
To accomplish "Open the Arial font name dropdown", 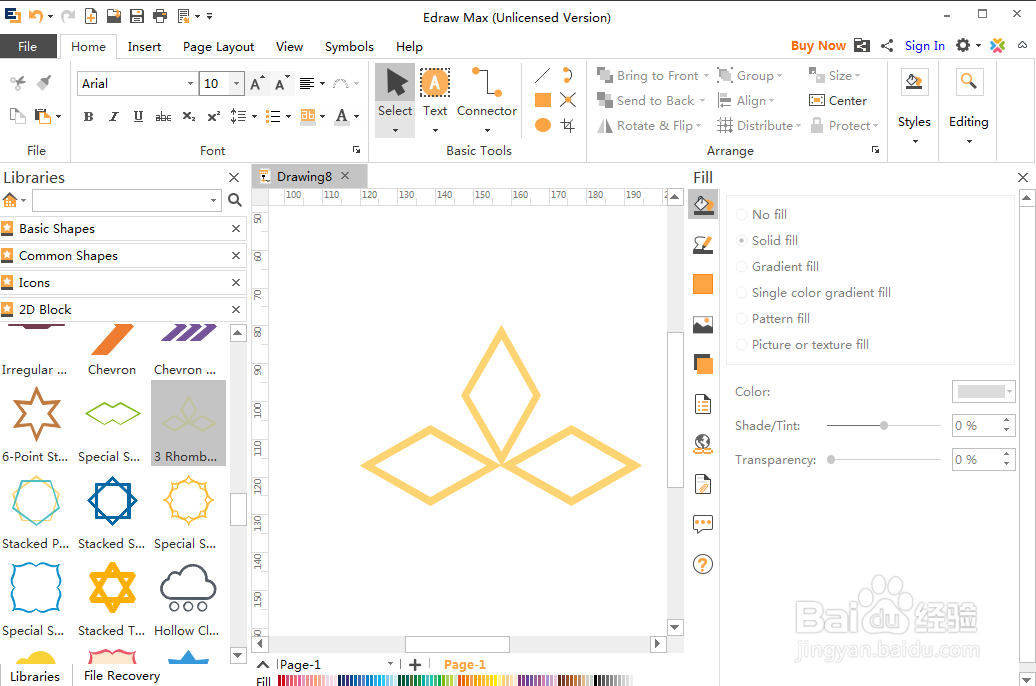I will click(x=190, y=83).
